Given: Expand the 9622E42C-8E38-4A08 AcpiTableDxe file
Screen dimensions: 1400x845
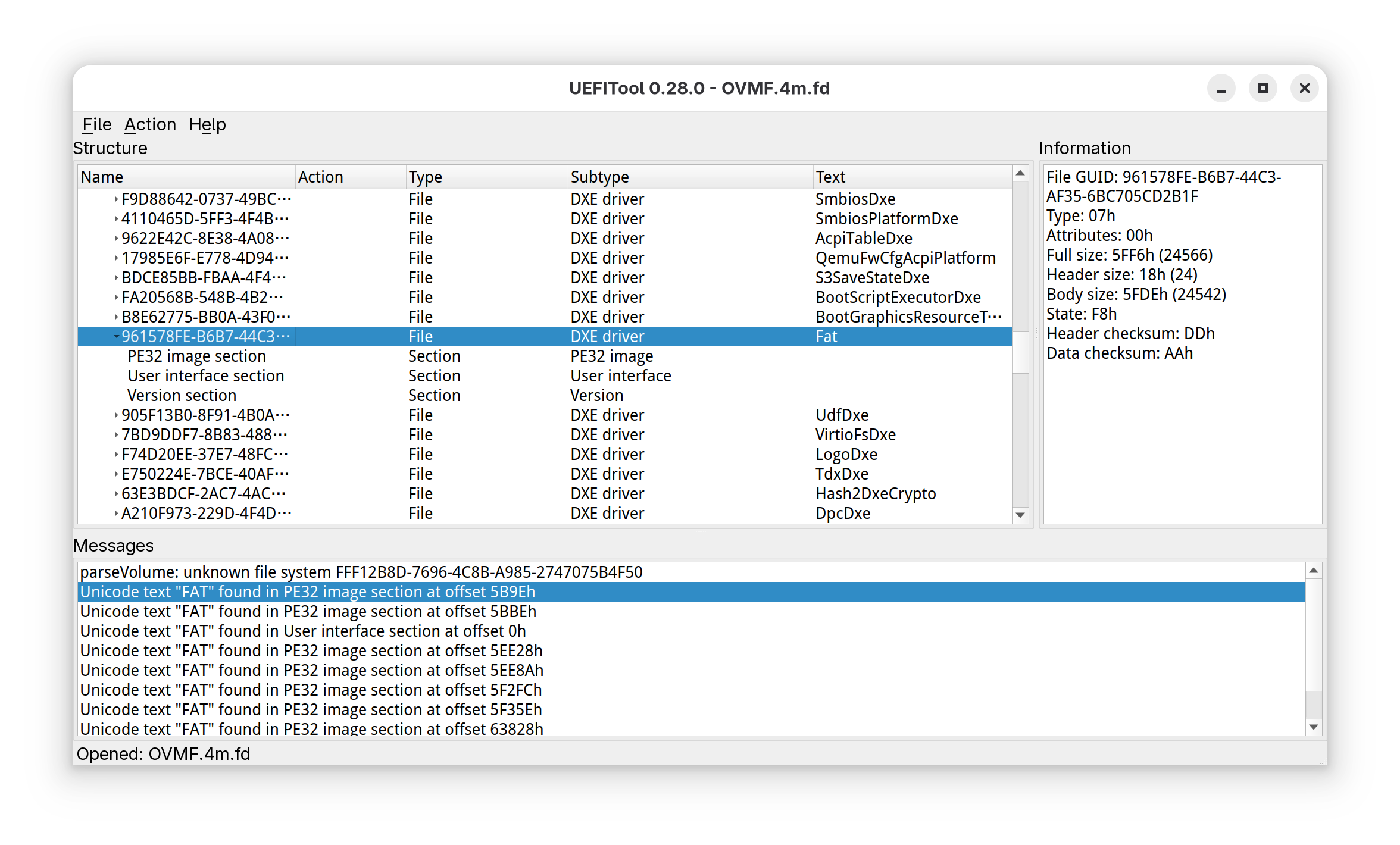Looking at the screenshot, I should click(116, 239).
